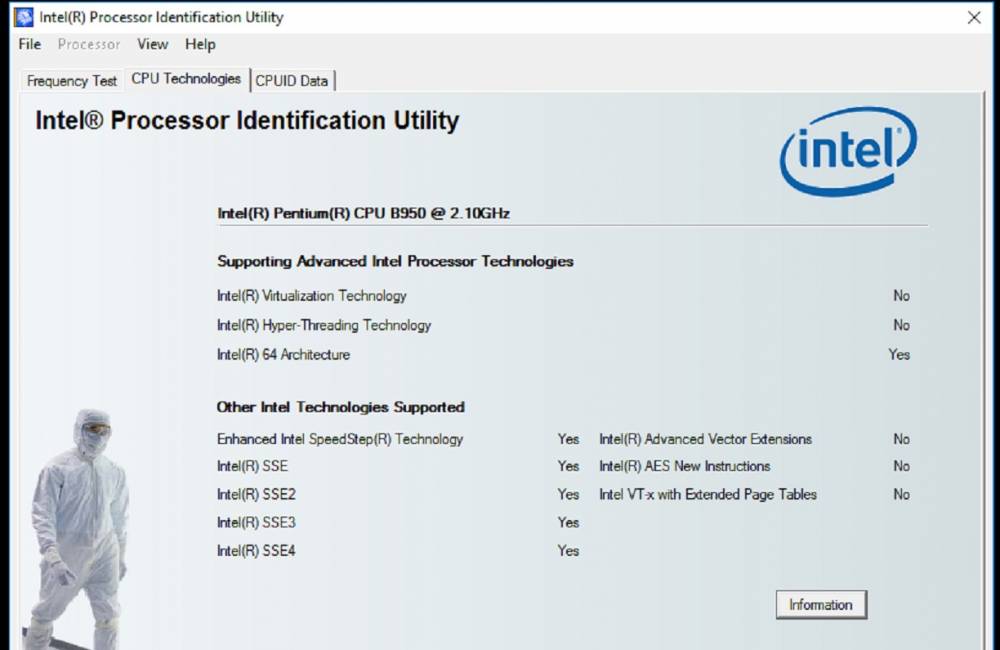Screen dimensions: 1000x650
Task: Close the Processor Identification Utility window
Action: (974, 18)
